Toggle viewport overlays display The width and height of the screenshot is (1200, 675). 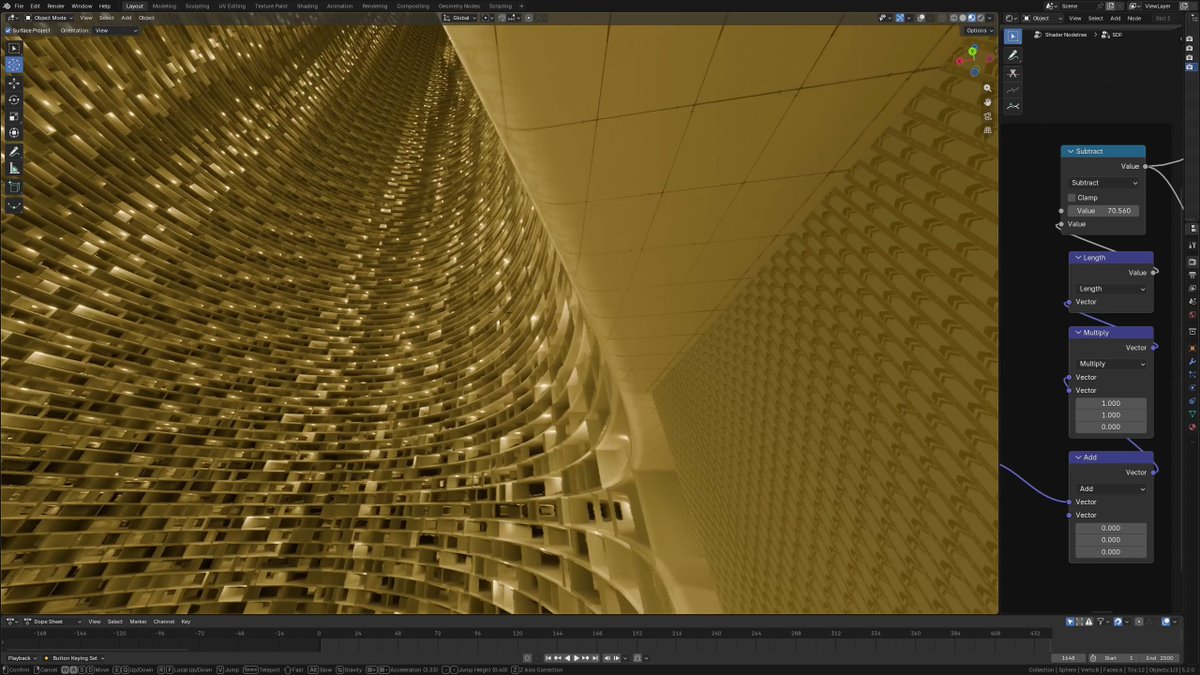(x=920, y=18)
